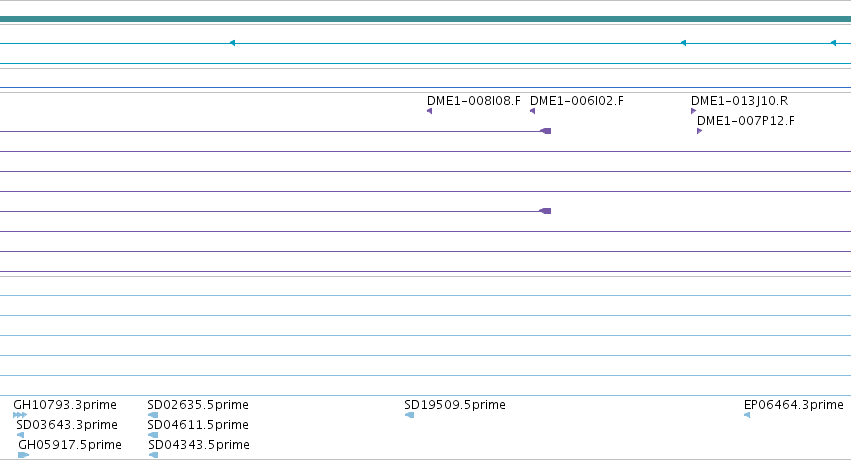
Task: Select the SD02635.5prime label
Action: tap(198, 405)
